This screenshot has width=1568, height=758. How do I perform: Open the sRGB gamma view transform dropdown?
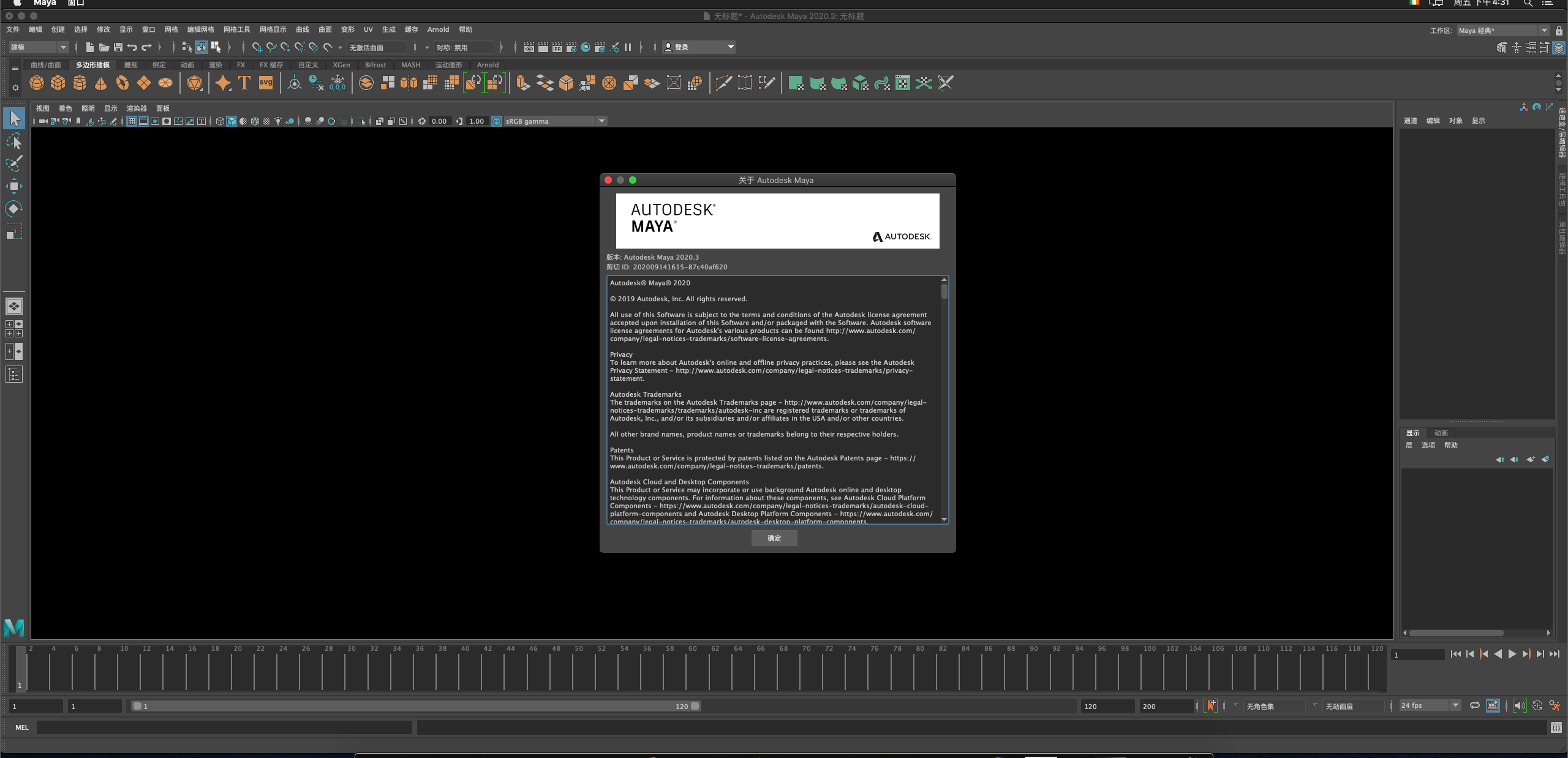coord(556,121)
